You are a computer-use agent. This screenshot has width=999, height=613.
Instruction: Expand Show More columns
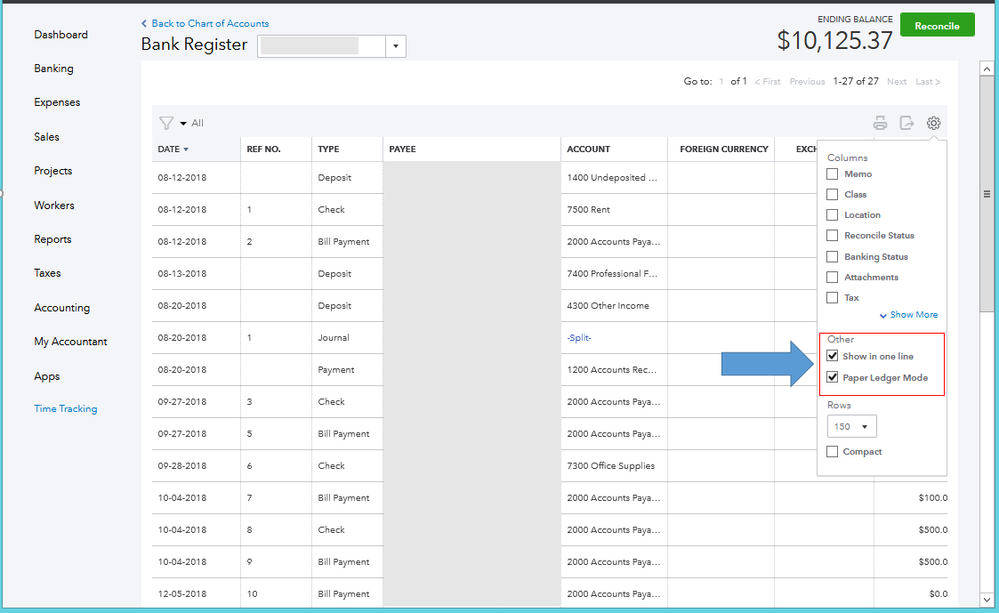[909, 315]
